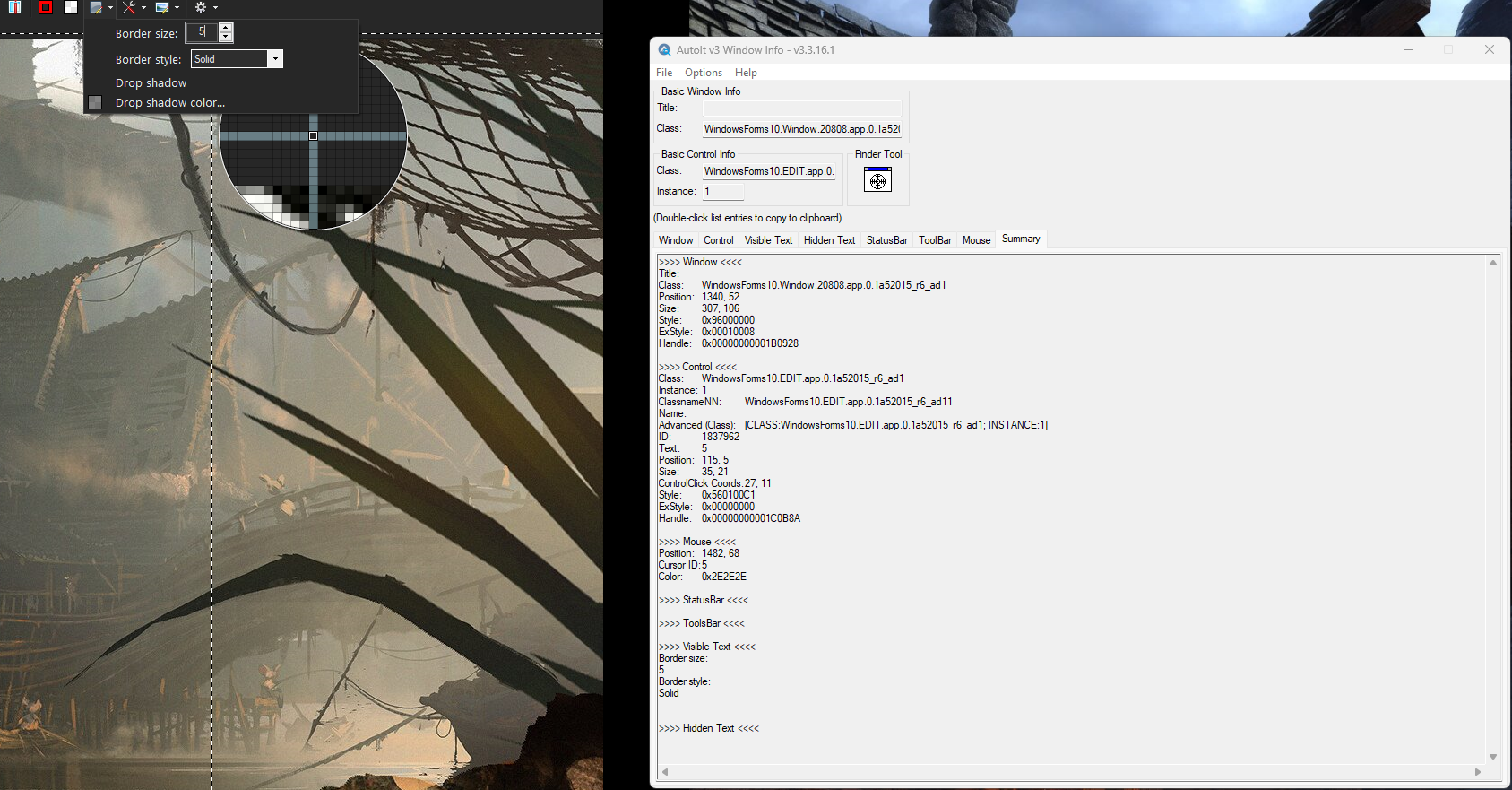1512x790 pixels.
Task: Click the 'Color: 0x2E2E2E' summary line
Action: click(x=703, y=577)
